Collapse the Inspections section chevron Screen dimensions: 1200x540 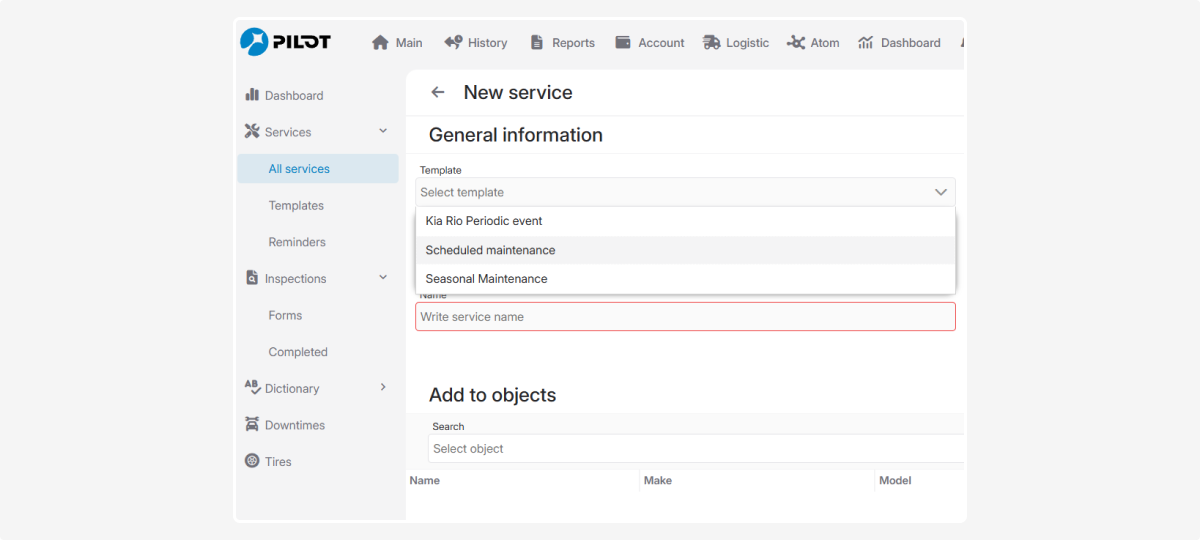point(383,278)
